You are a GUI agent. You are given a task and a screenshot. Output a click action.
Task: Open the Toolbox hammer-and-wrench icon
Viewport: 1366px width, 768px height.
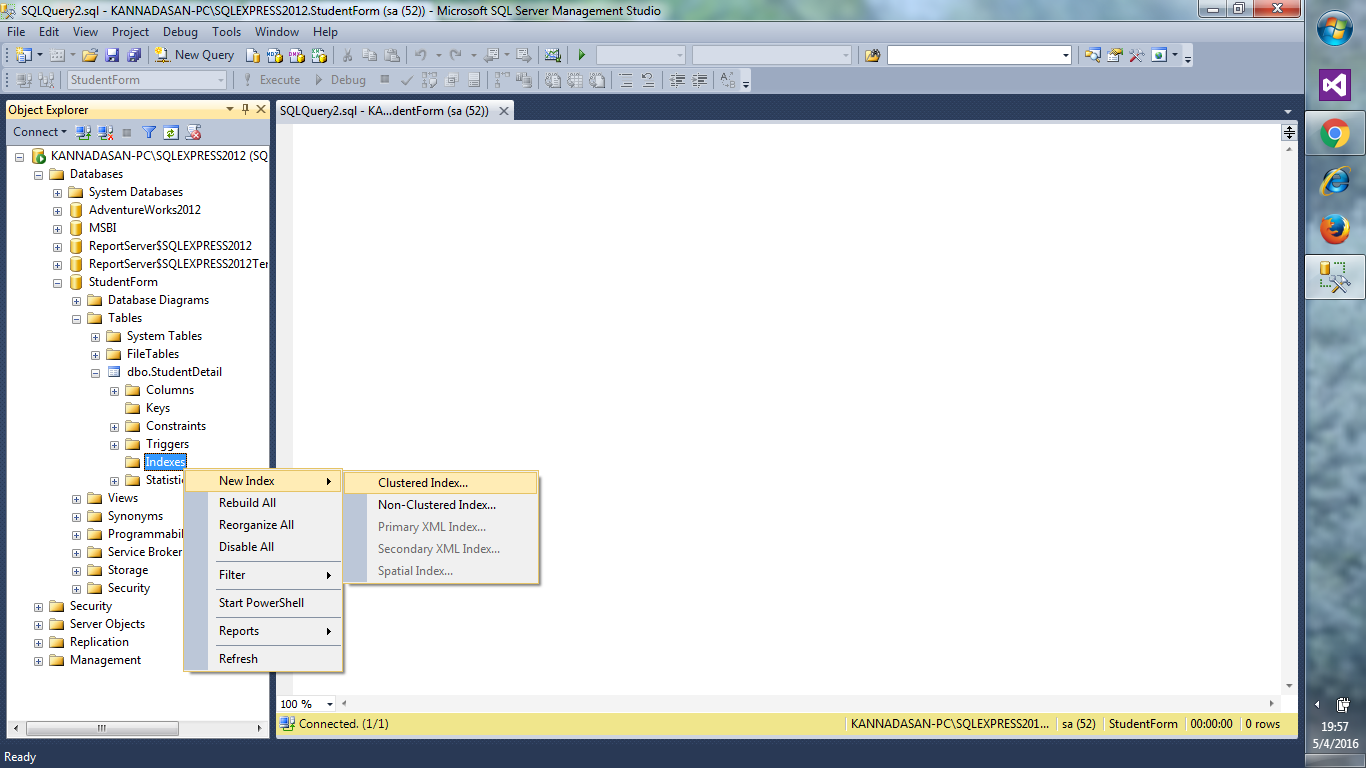(x=1136, y=55)
